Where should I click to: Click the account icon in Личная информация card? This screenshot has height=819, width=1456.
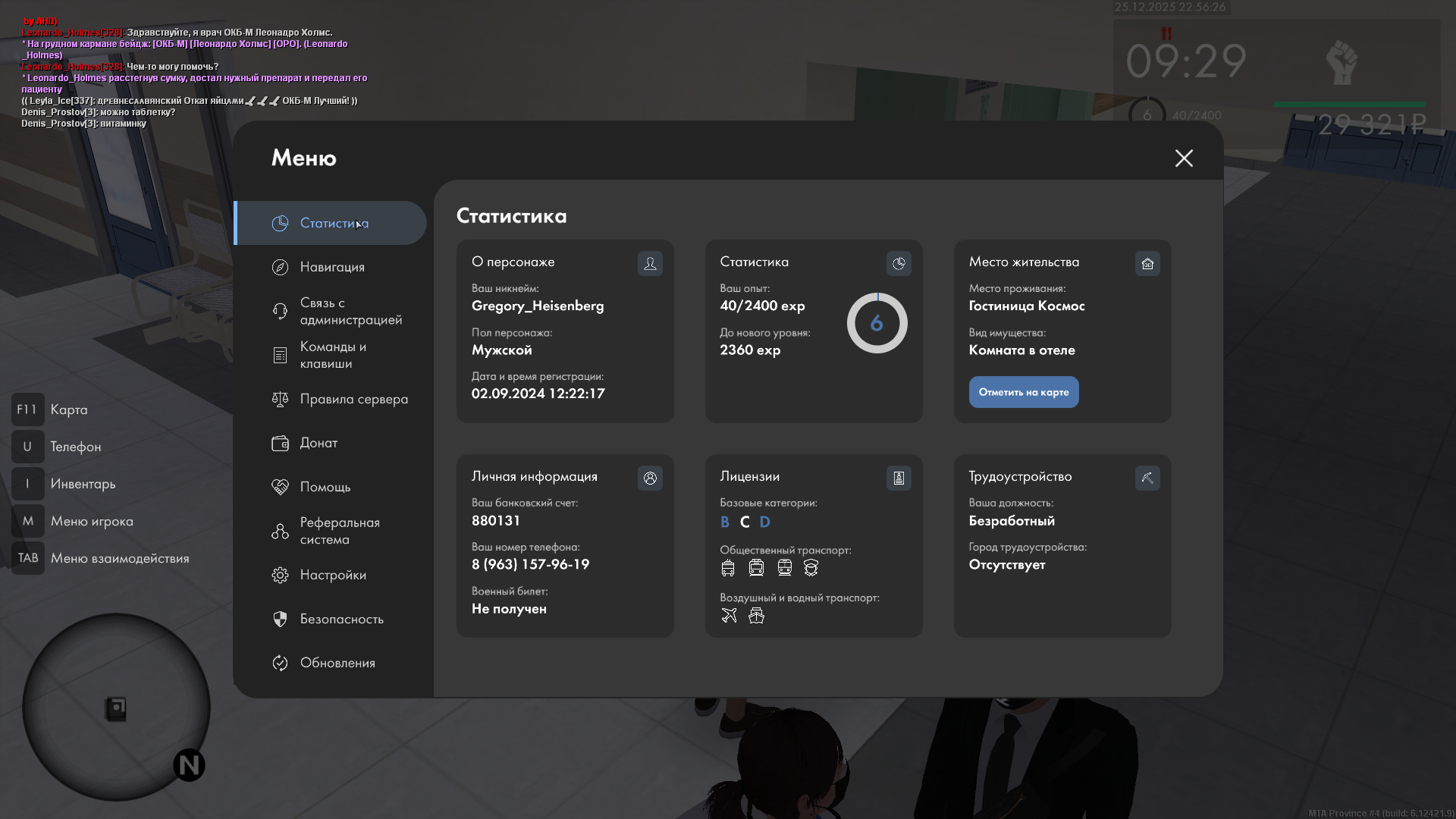(x=650, y=478)
